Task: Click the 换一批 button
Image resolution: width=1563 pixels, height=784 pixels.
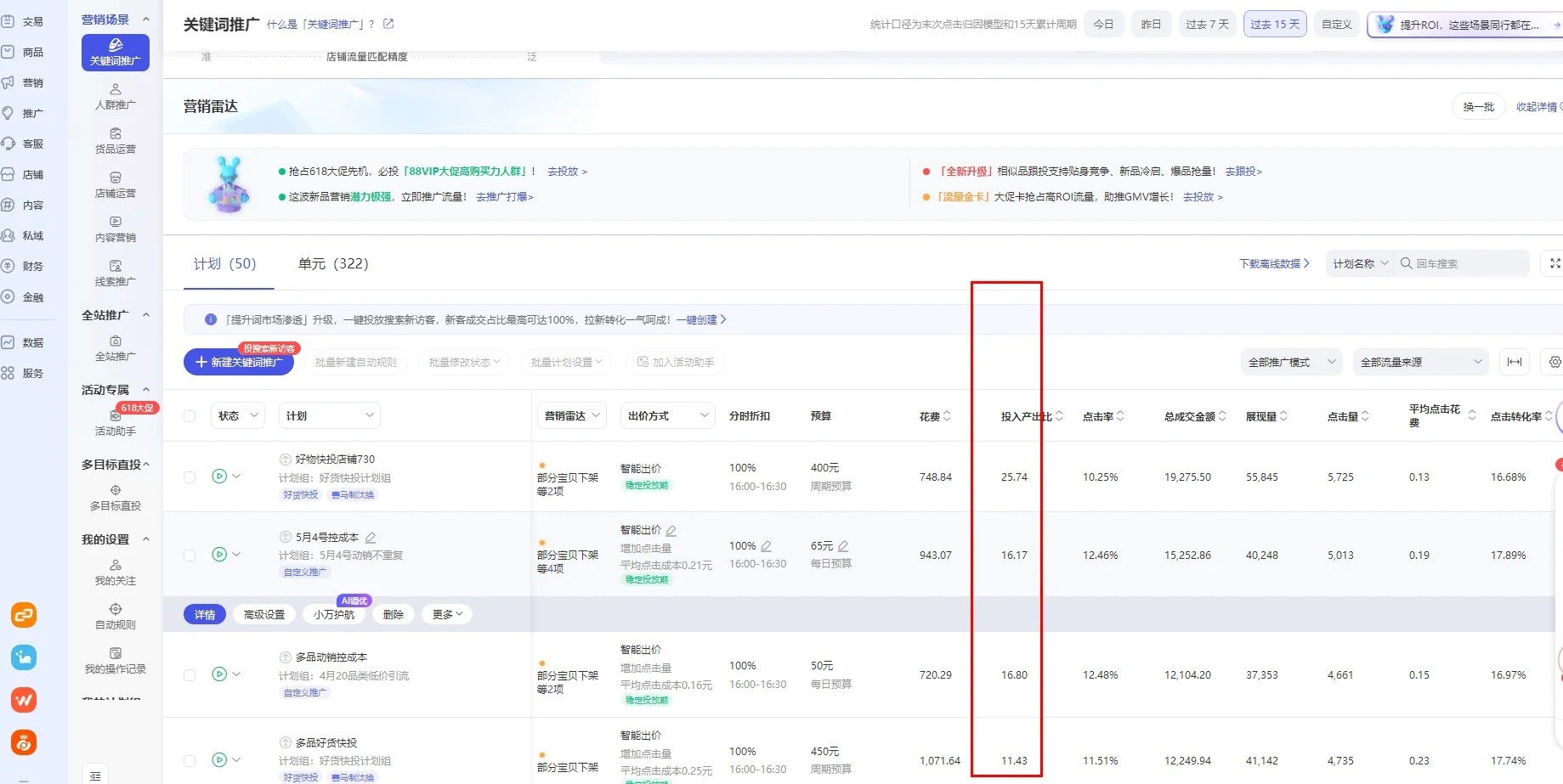Action: tap(1479, 106)
